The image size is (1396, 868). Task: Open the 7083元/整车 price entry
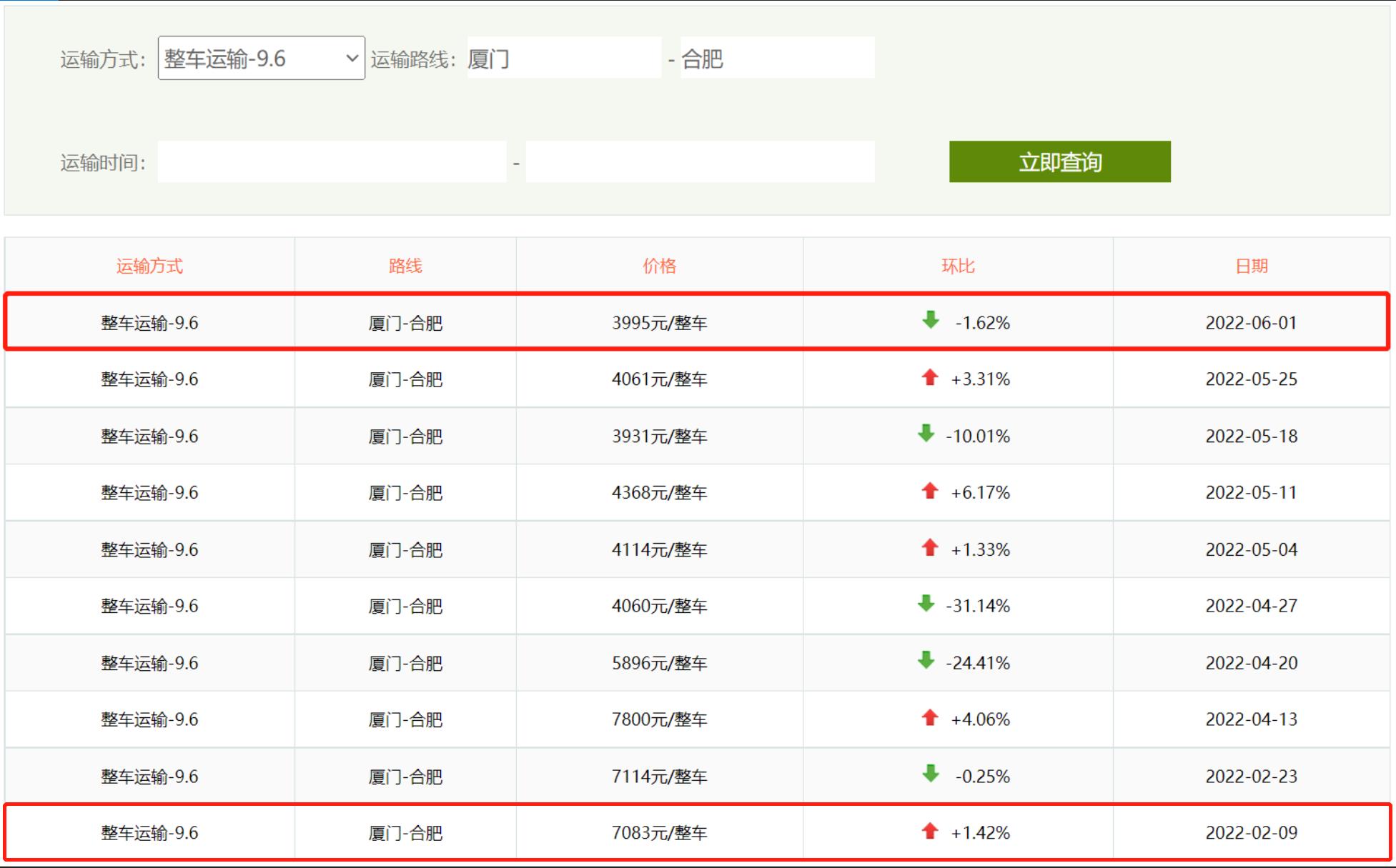coord(658,832)
